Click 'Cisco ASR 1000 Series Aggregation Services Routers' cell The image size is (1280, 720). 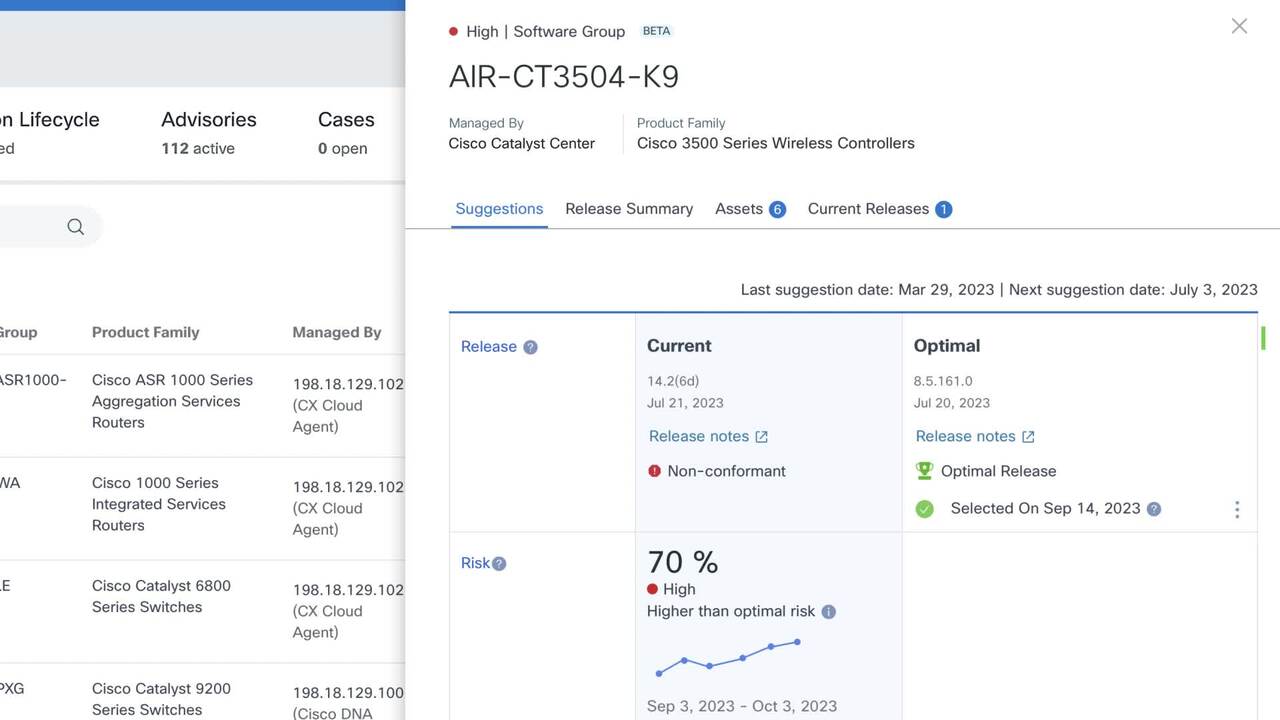(172, 401)
